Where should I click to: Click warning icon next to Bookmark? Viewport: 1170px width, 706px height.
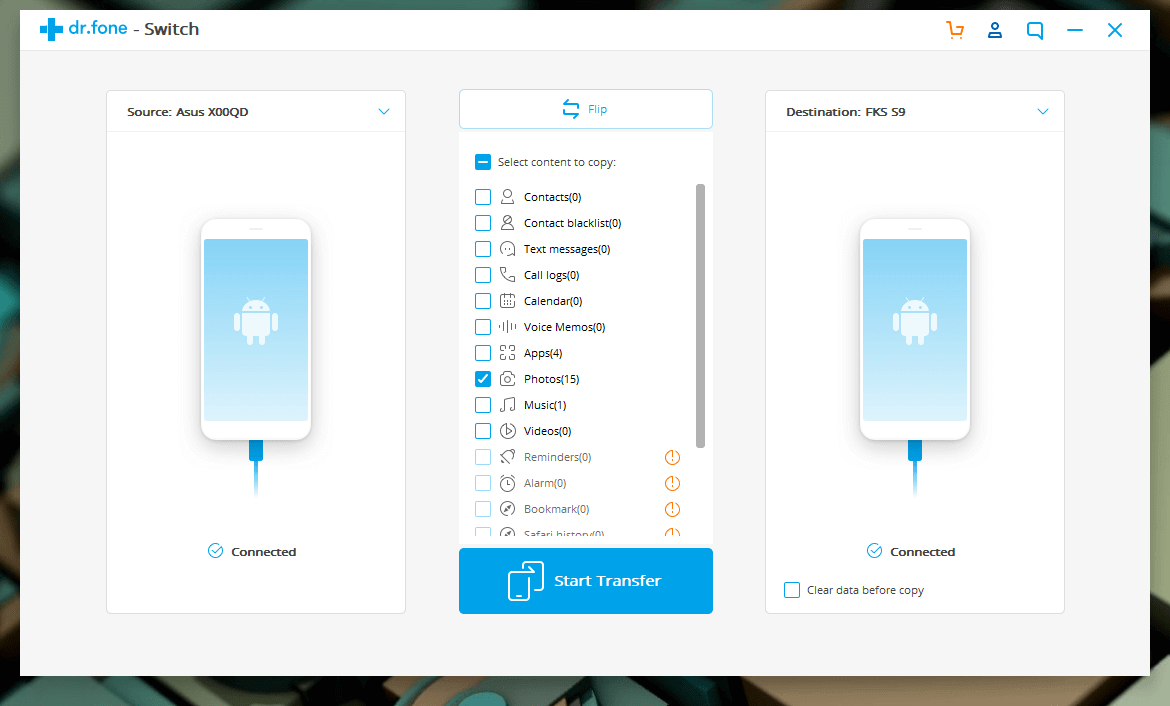[x=672, y=509]
